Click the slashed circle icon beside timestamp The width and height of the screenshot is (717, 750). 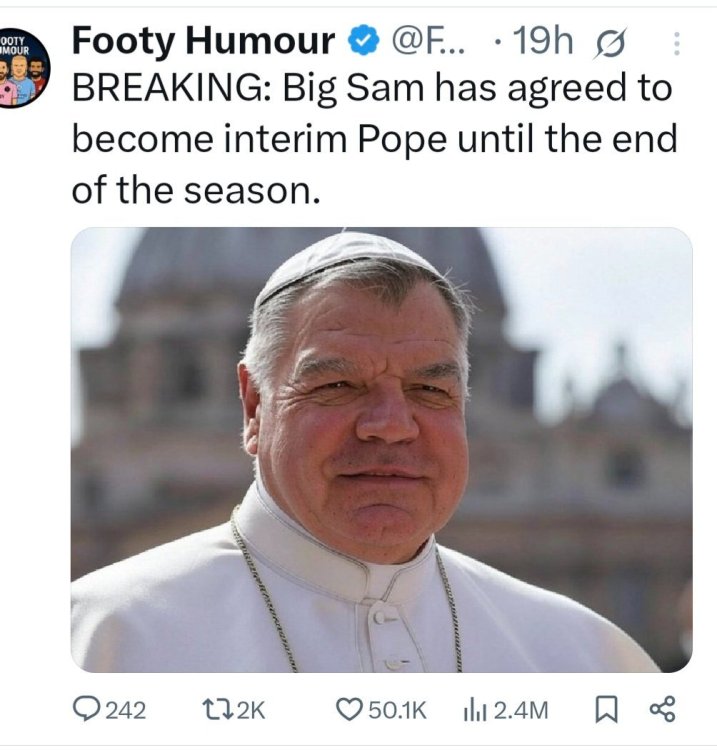607,43
